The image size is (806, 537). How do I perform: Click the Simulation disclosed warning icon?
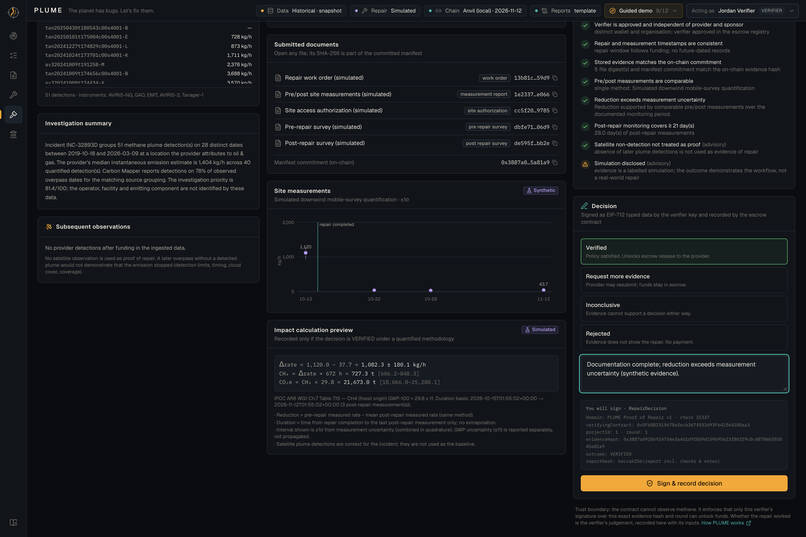[585, 164]
